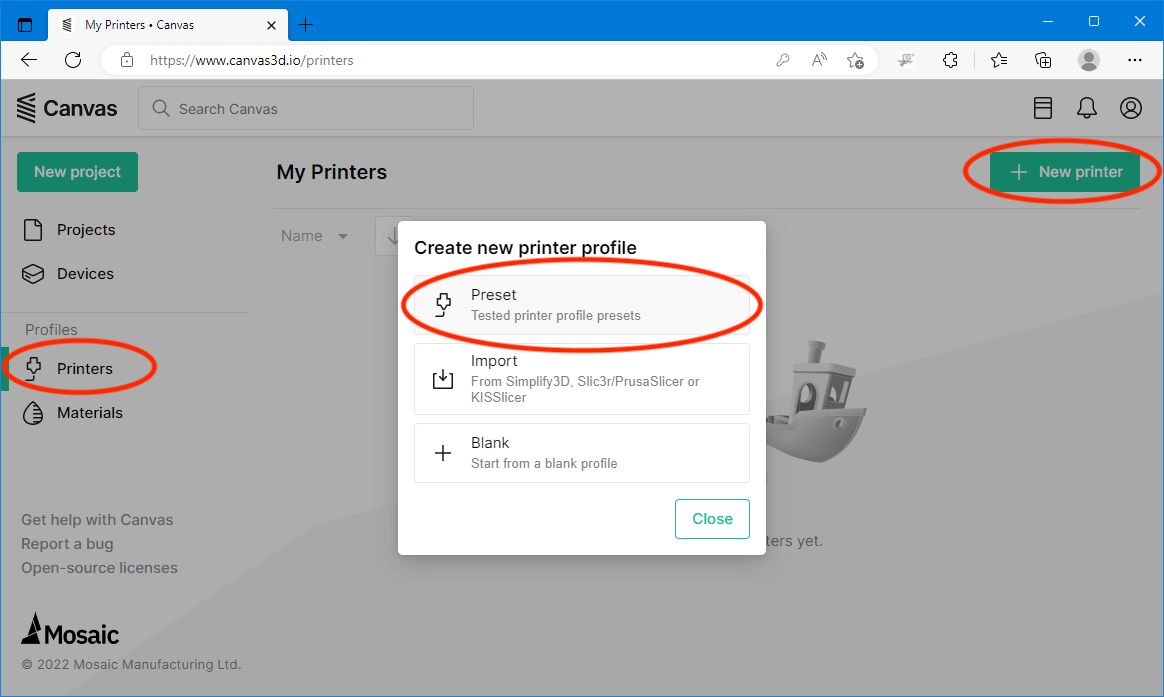Click the Mosaic logo
The width and height of the screenshot is (1164, 697).
pyautogui.click(x=71, y=630)
